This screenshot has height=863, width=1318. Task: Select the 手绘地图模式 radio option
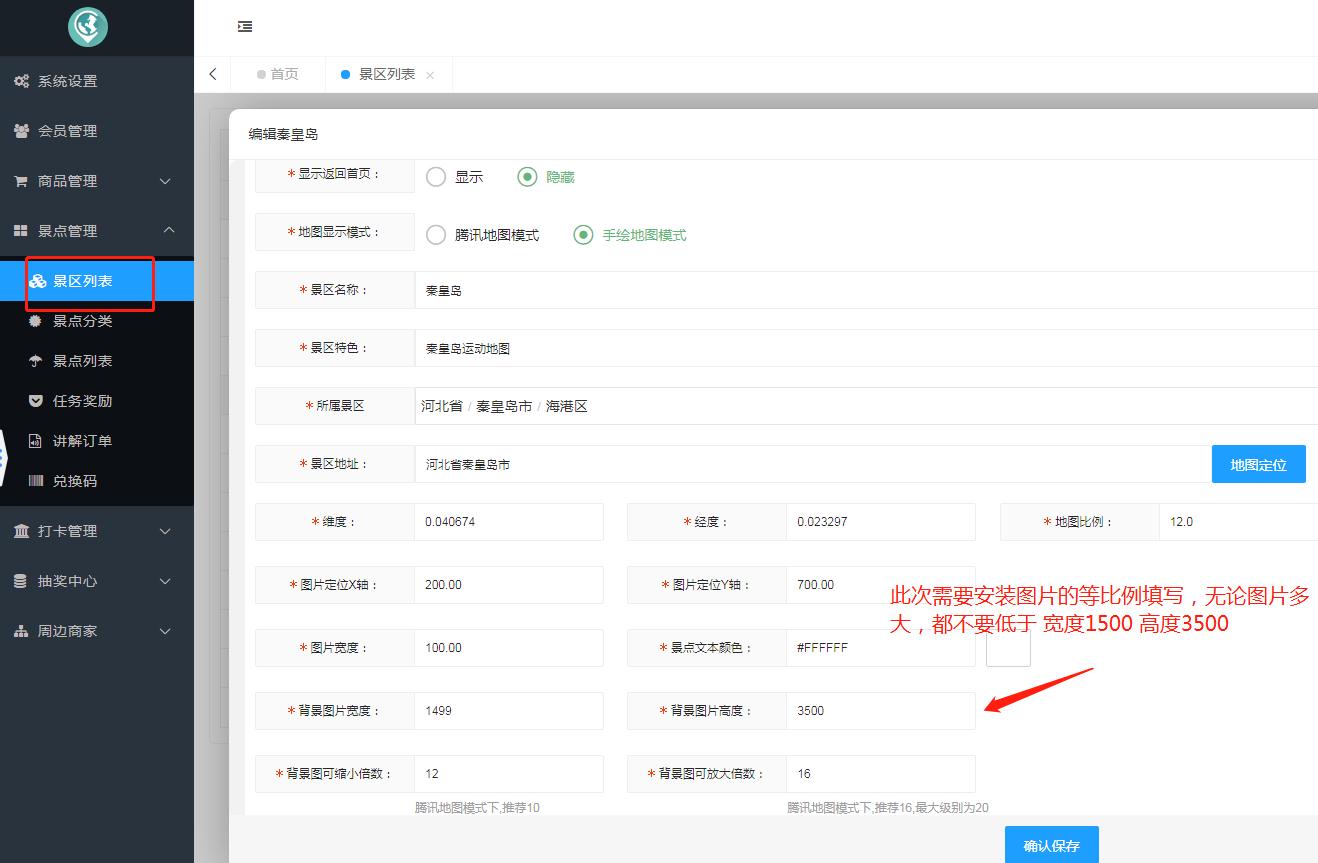pyautogui.click(x=583, y=235)
